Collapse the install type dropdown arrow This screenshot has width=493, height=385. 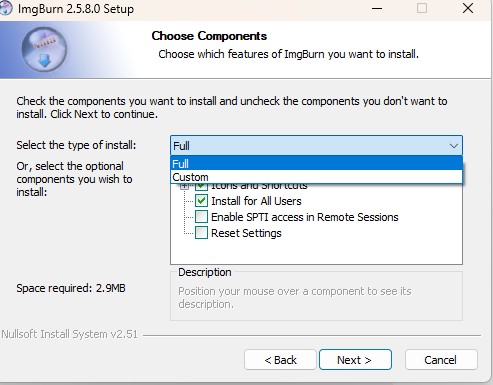pyautogui.click(x=454, y=146)
